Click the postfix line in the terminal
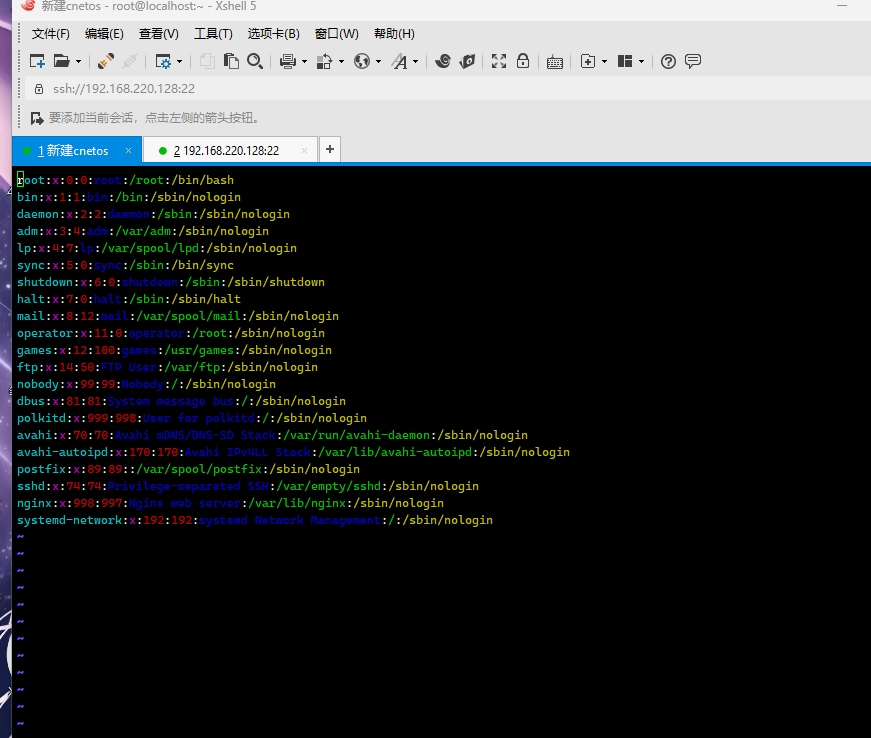Viewport: 871px width, 738px height. 188,469
